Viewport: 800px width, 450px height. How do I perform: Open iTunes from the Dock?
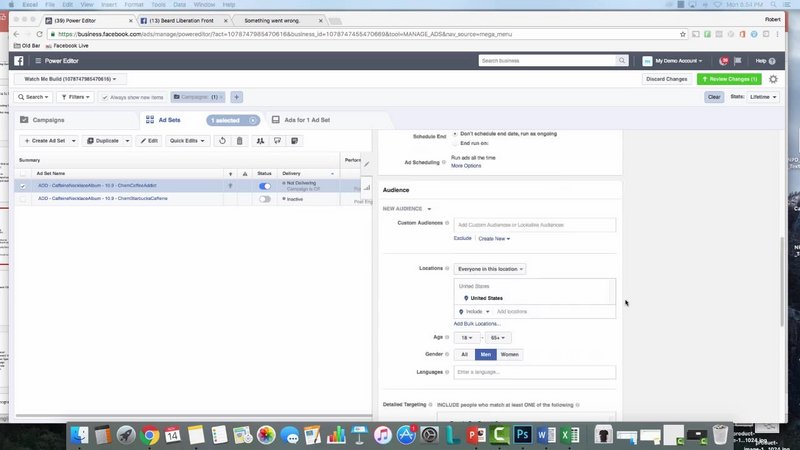pos(382,435)
